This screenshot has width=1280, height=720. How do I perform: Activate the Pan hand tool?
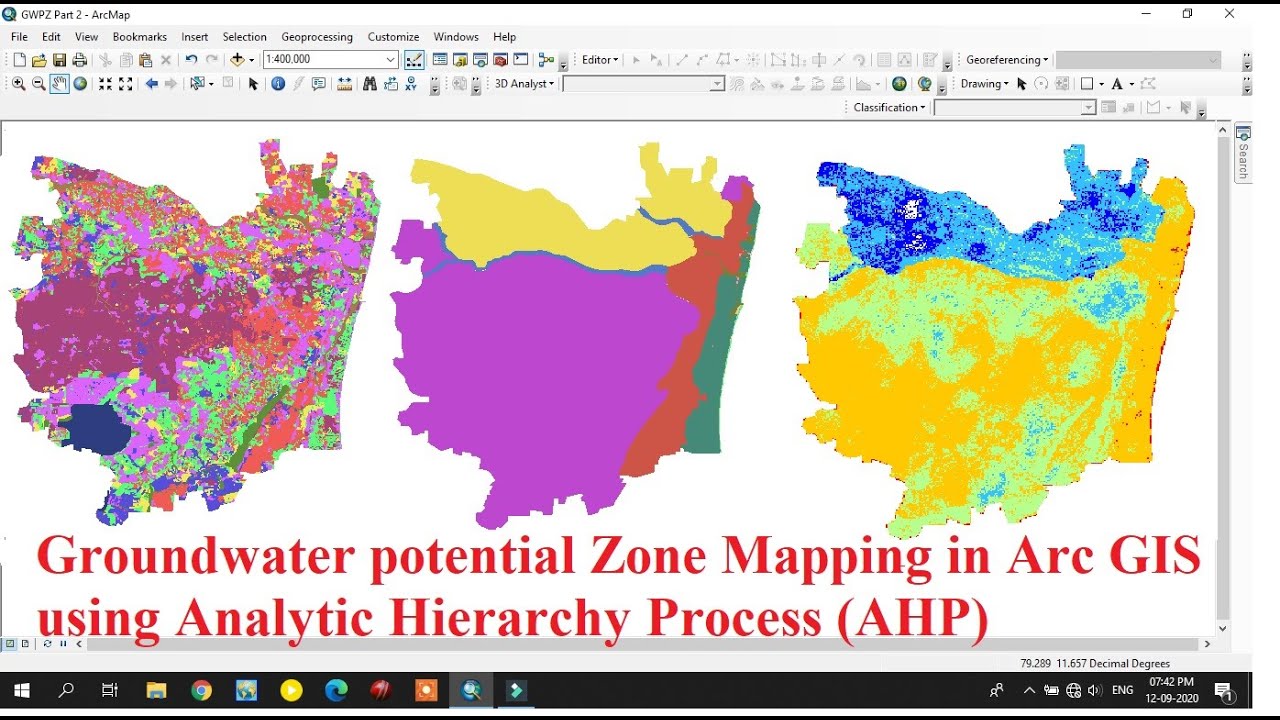click(x=59, y=84)
